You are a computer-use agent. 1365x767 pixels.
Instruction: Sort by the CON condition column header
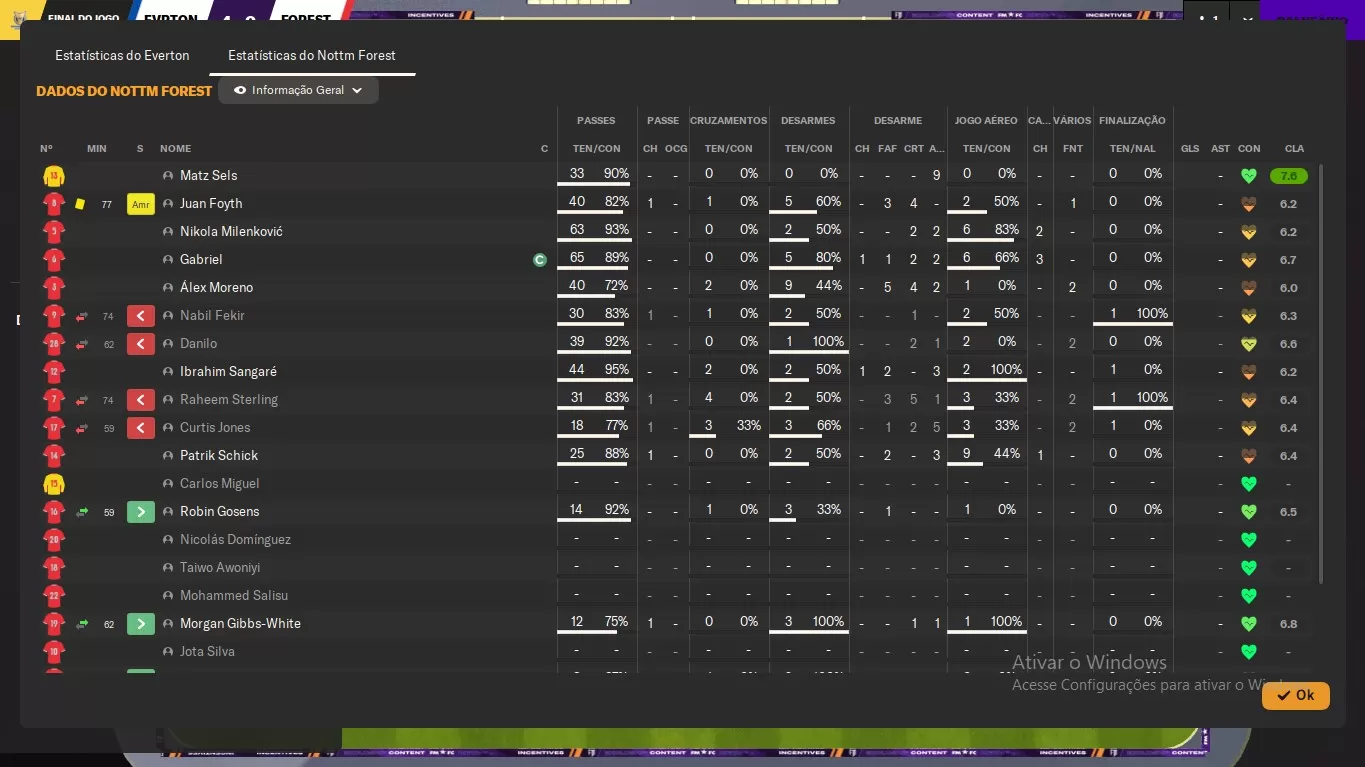click(x=1249, y=149)
